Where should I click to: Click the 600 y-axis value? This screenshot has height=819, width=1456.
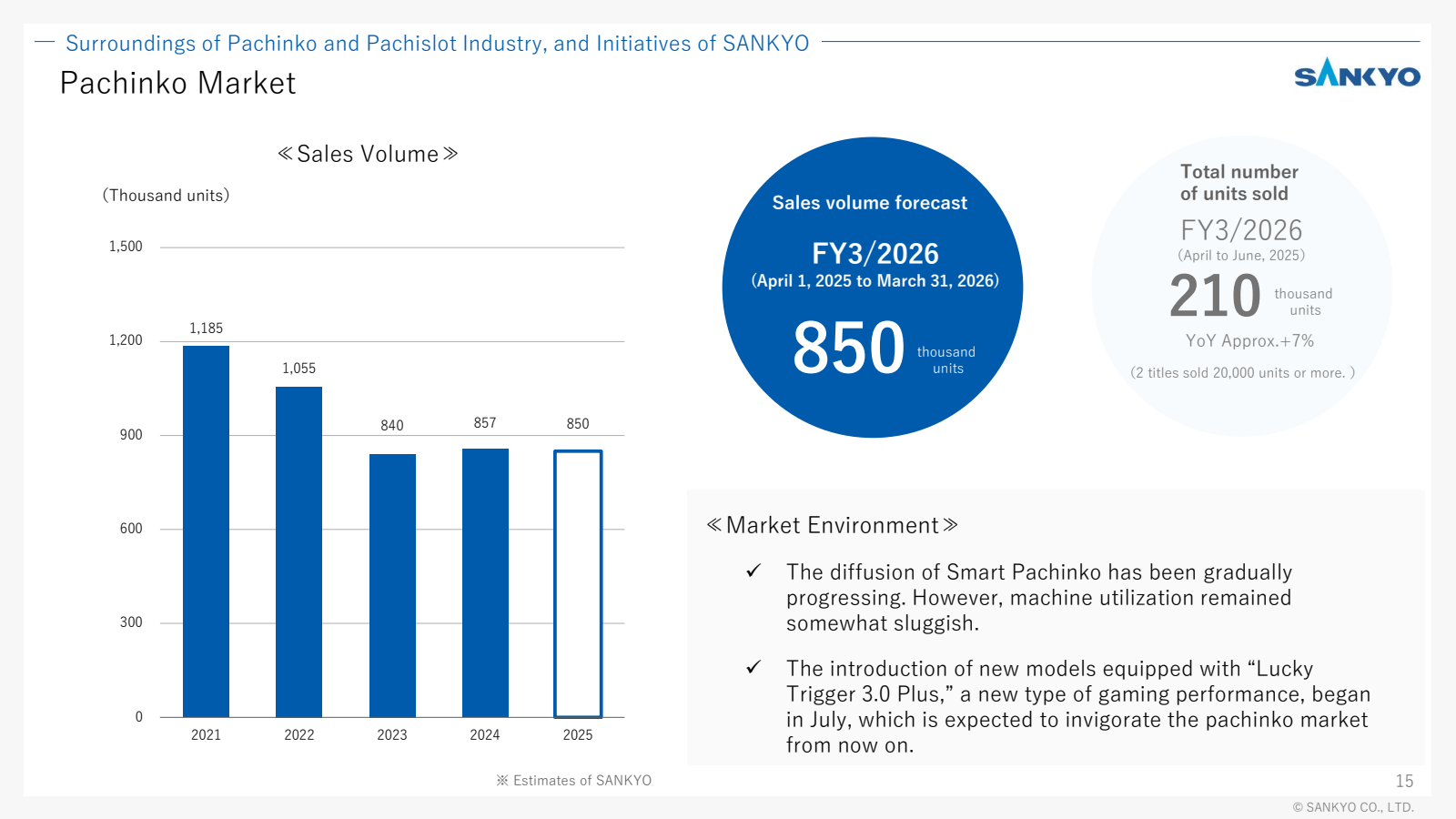(131, 529)
